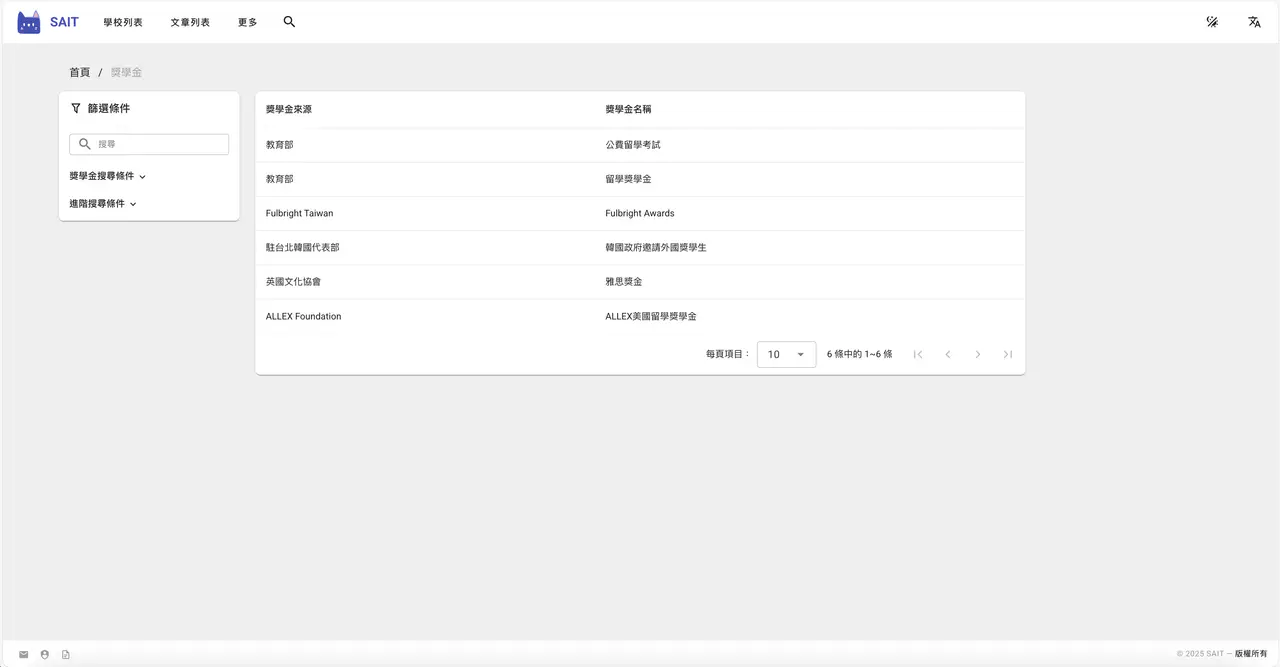Image resolution: width=1280 pixels, height=667 pixels.
Task: Expand 獎學金搜尋條件 filter section
Action: tap(108, 176)
